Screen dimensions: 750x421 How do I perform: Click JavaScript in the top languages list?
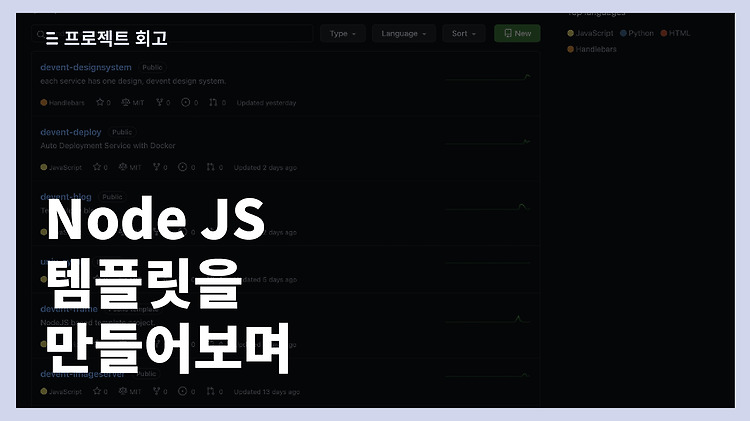pyautogui.click(x=594, y=33)
